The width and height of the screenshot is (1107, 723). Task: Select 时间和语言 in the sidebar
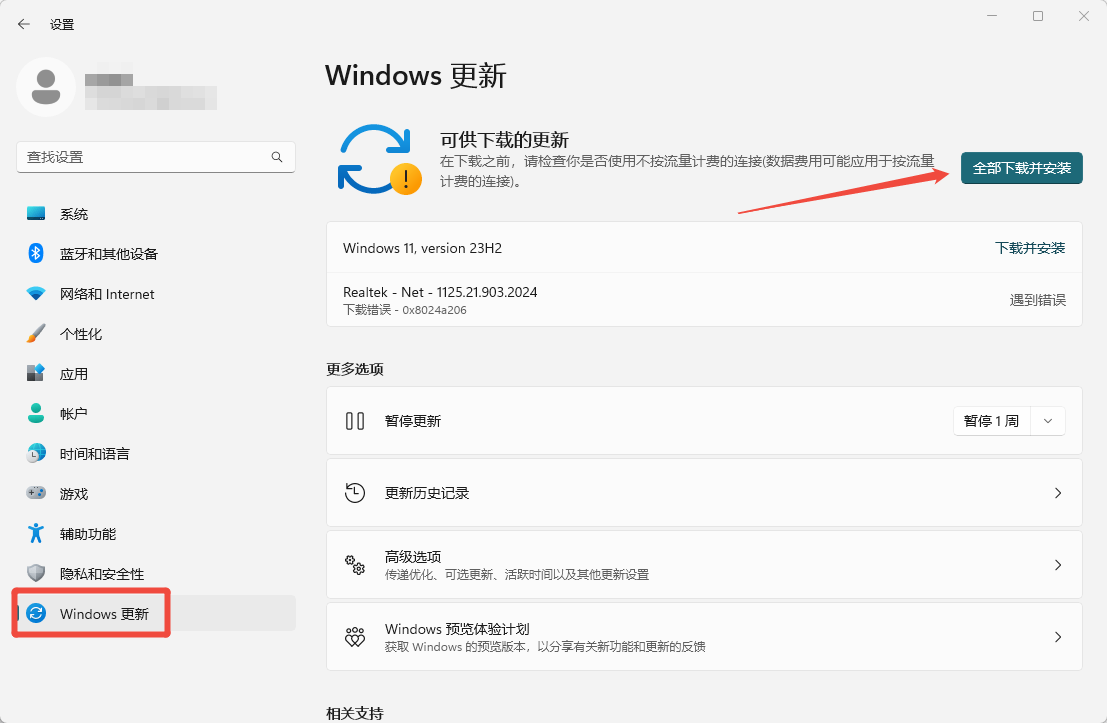[x=94, y=454]
